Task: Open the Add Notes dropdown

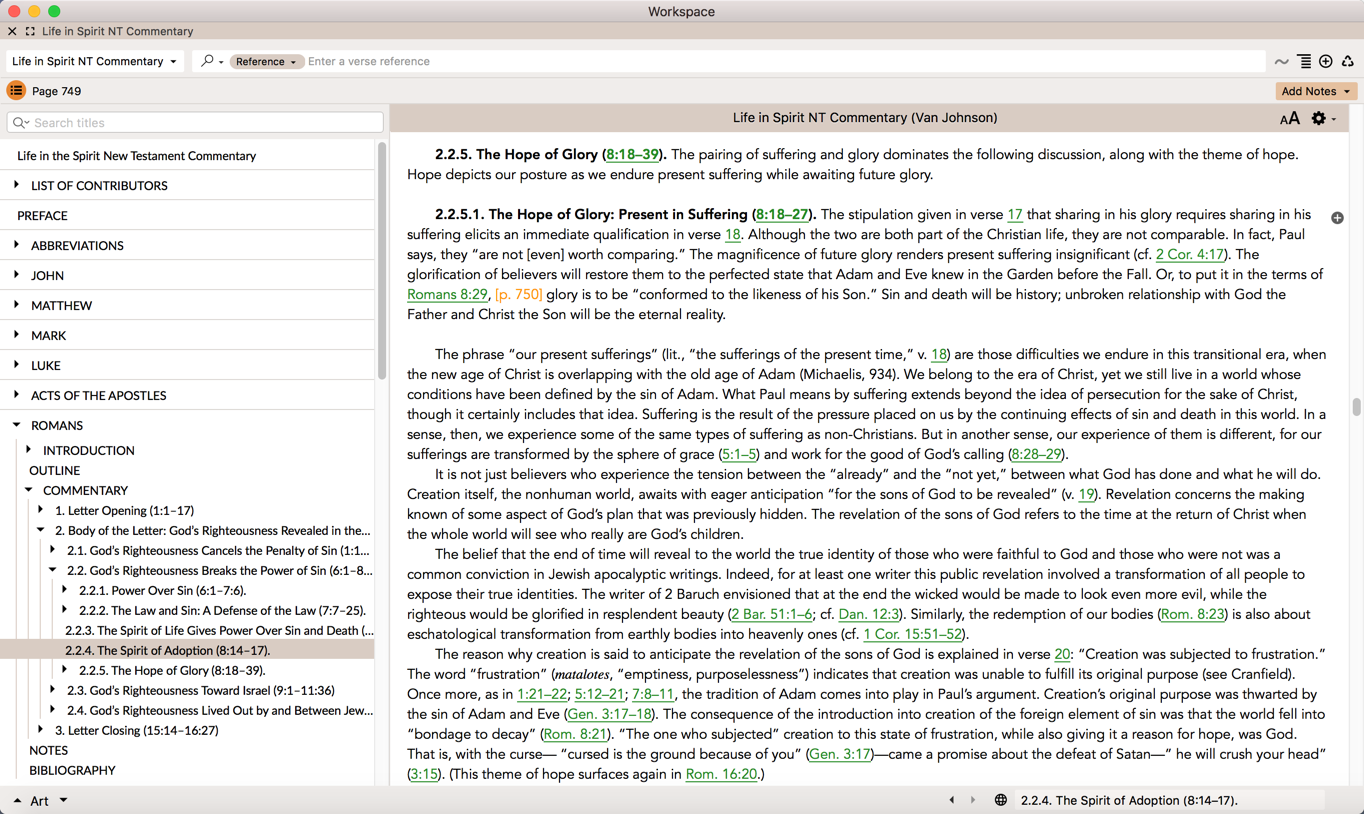Action: point(1316,91)
